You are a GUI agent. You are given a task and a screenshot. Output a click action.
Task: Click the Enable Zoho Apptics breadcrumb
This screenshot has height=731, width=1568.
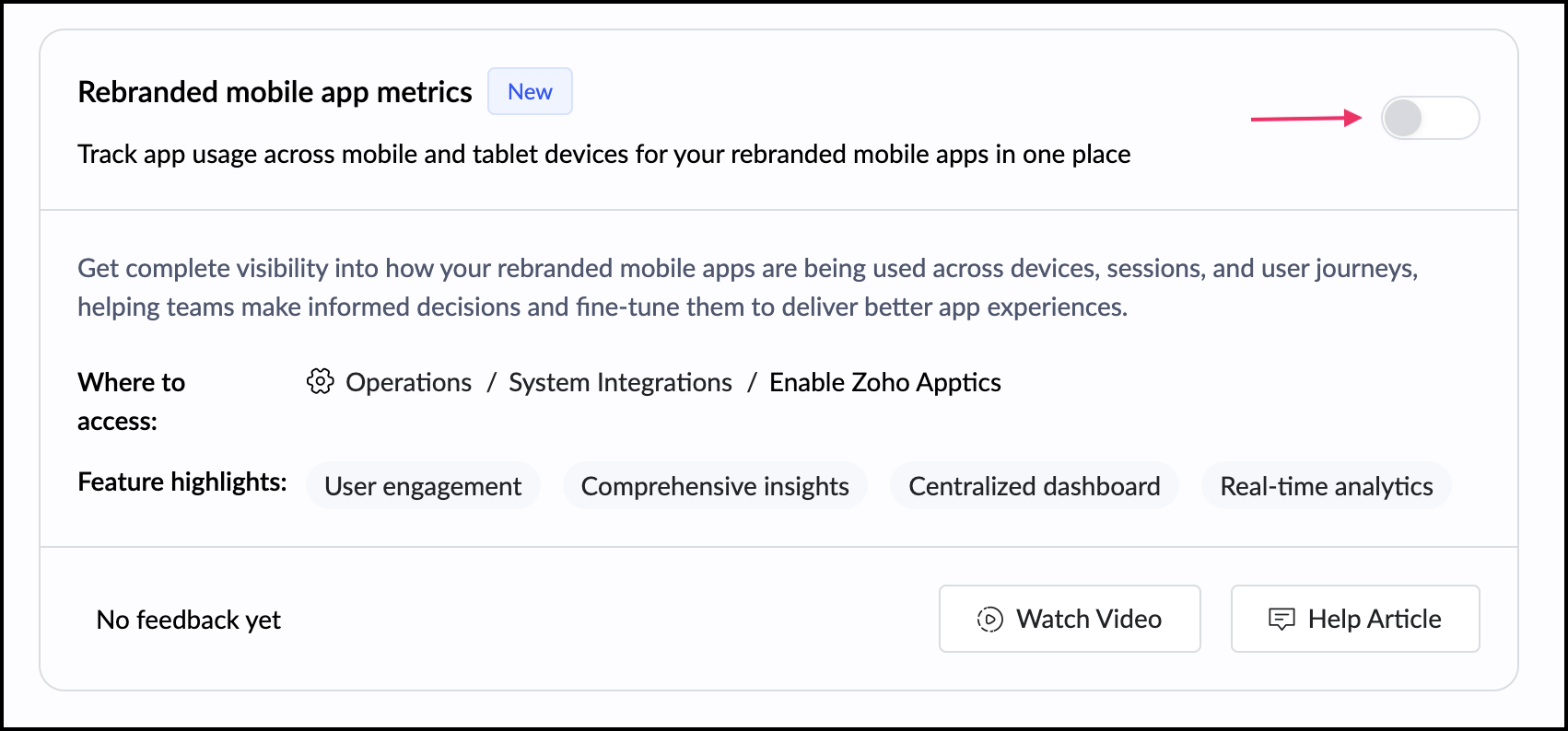[x=884, y=382]
